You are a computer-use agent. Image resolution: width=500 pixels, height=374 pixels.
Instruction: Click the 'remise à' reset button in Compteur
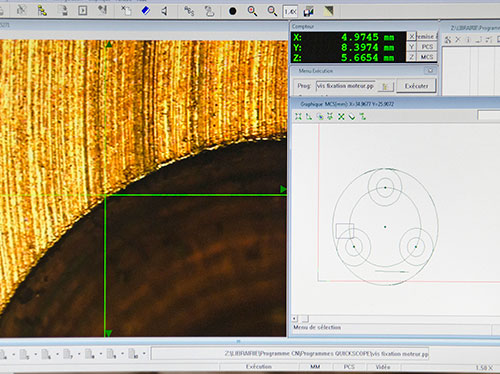click(427, 36)
